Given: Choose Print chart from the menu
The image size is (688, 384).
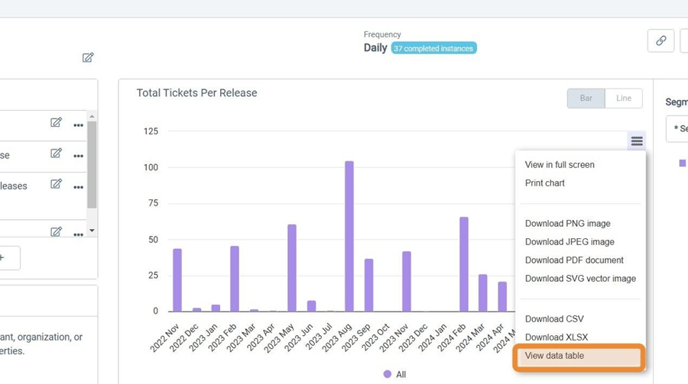Looking at the screenshot, I should click(x=545, y=183).
